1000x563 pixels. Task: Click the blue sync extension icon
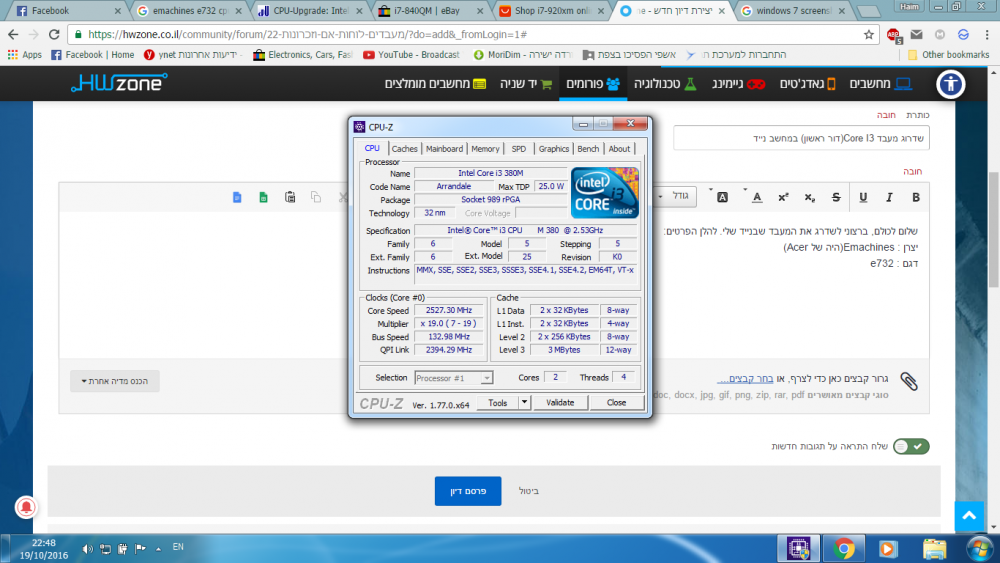[963, 34]
